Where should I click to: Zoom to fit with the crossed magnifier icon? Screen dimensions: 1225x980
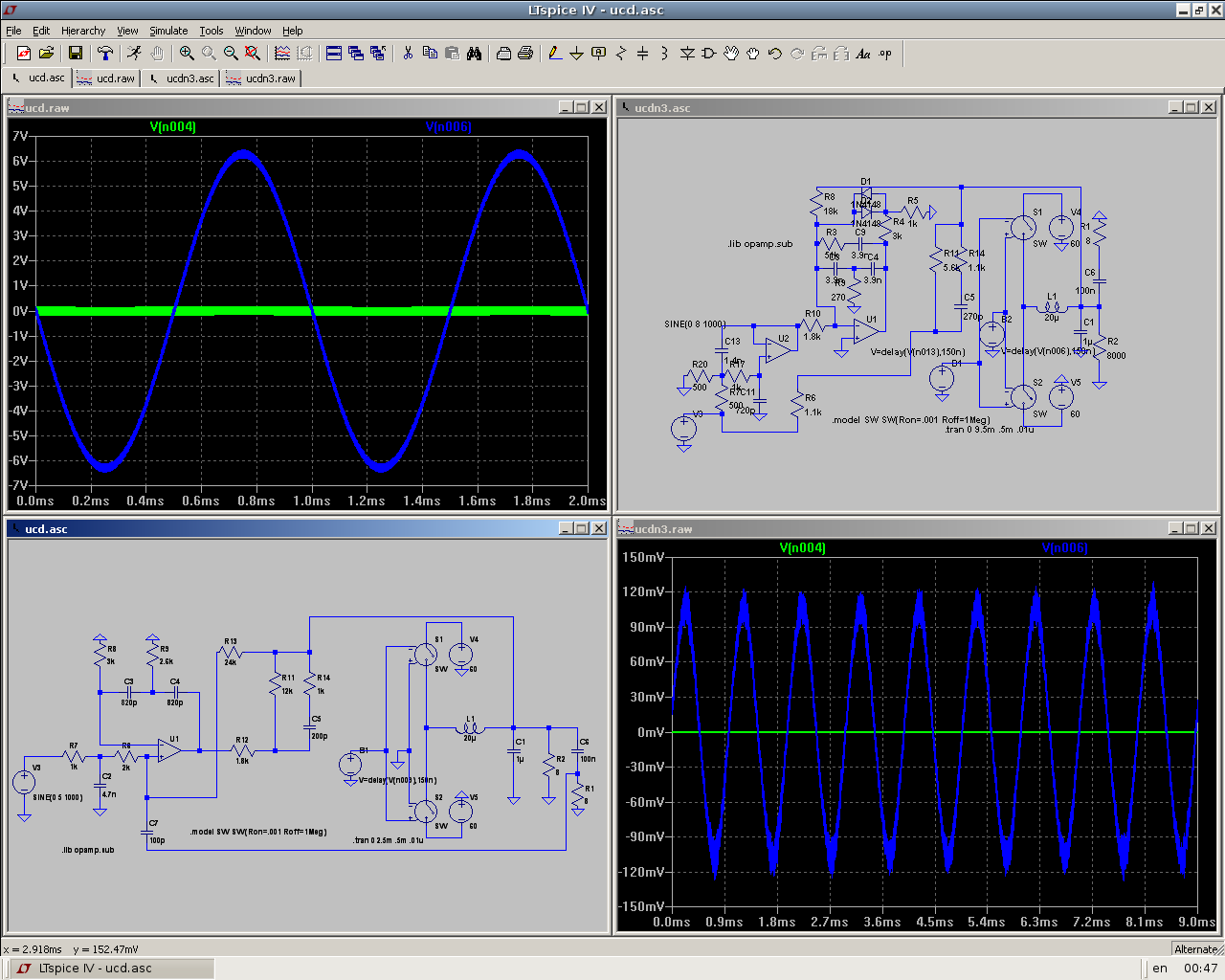(253, 54)
